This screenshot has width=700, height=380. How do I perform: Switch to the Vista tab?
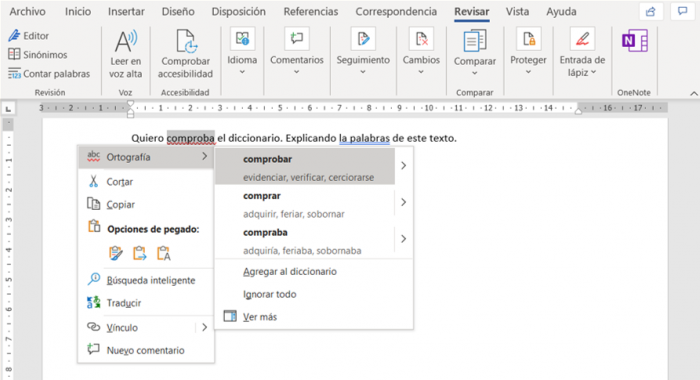click(517, 12)
